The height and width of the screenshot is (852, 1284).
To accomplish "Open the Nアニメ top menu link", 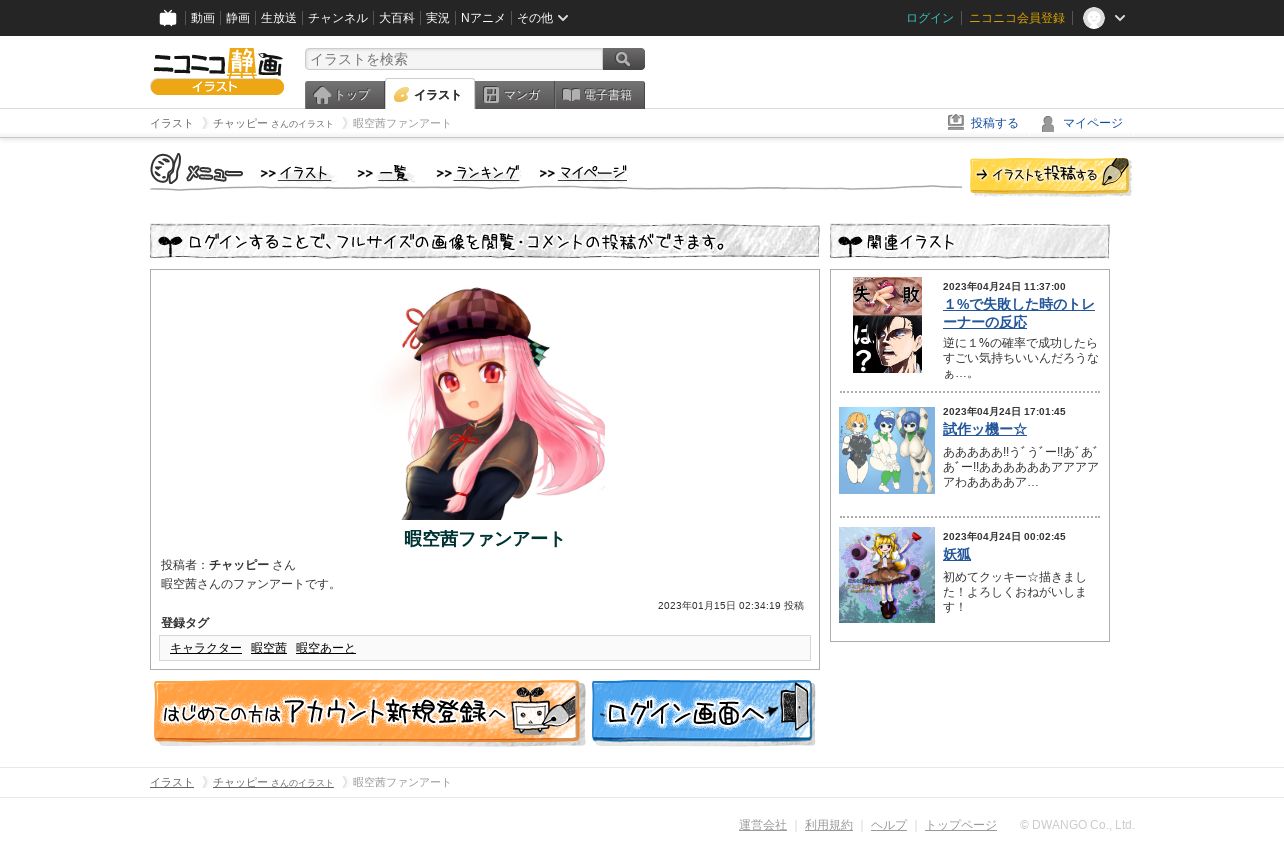I will [483, 18].
